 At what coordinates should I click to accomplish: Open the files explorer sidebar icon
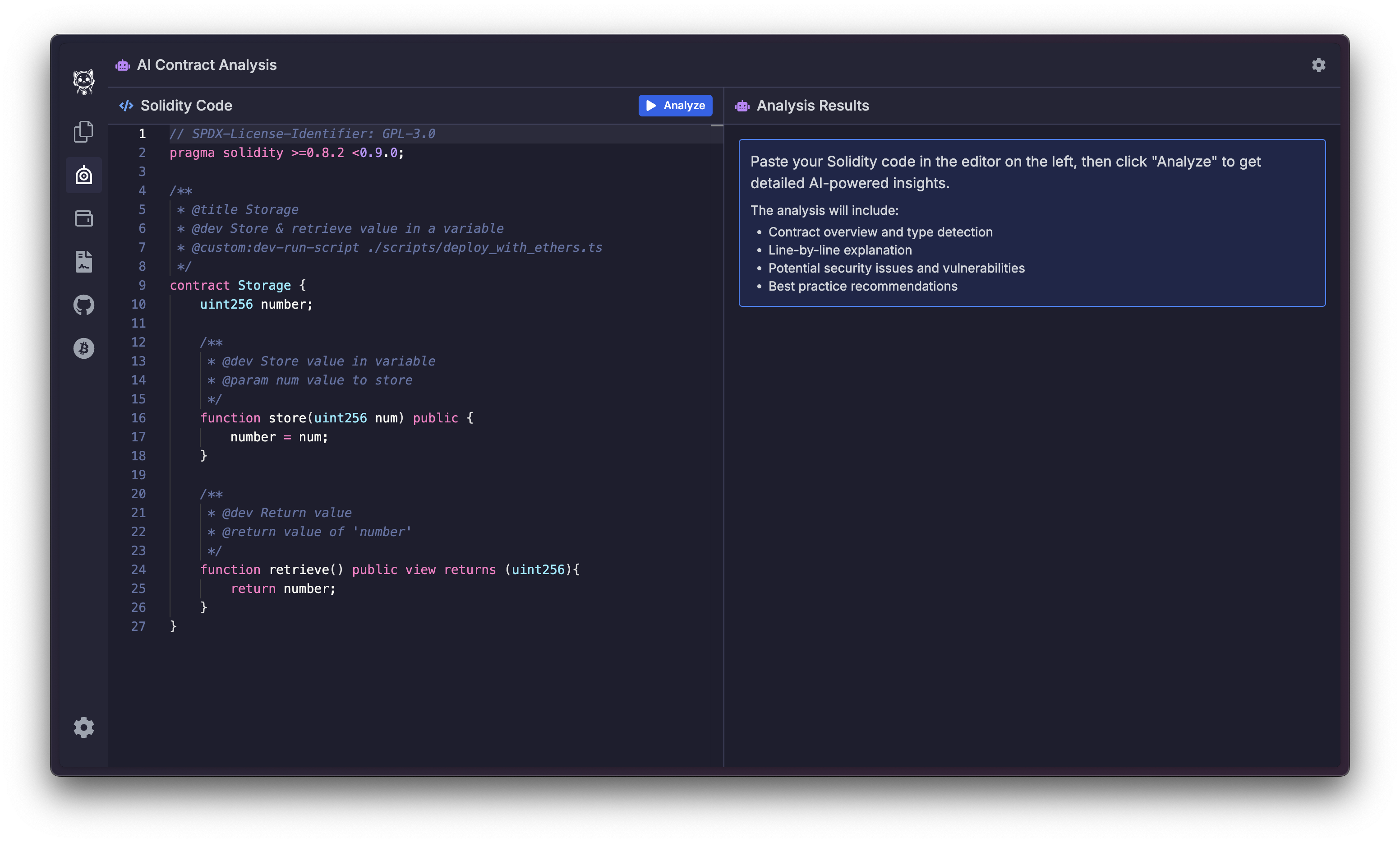coord(83,131)
